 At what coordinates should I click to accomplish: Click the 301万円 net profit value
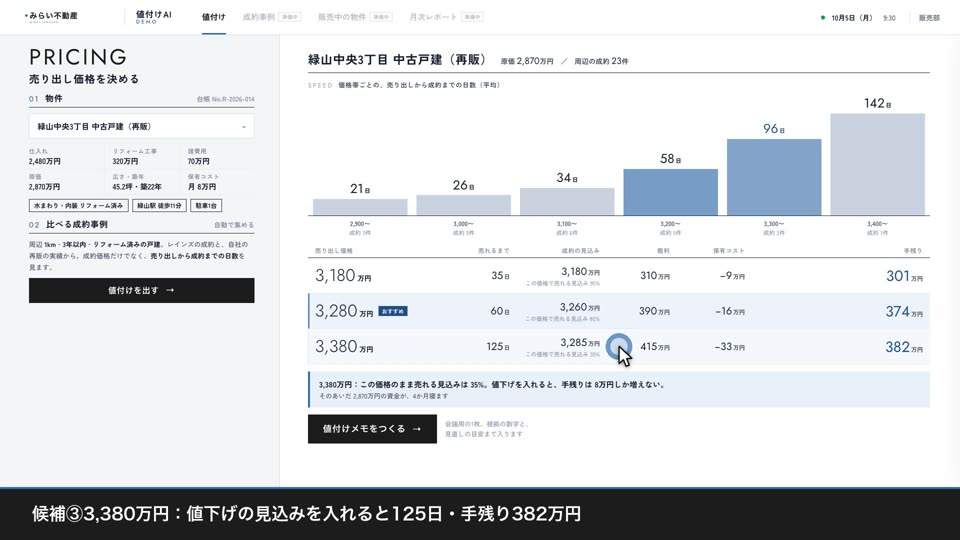[x=904, y=276]
